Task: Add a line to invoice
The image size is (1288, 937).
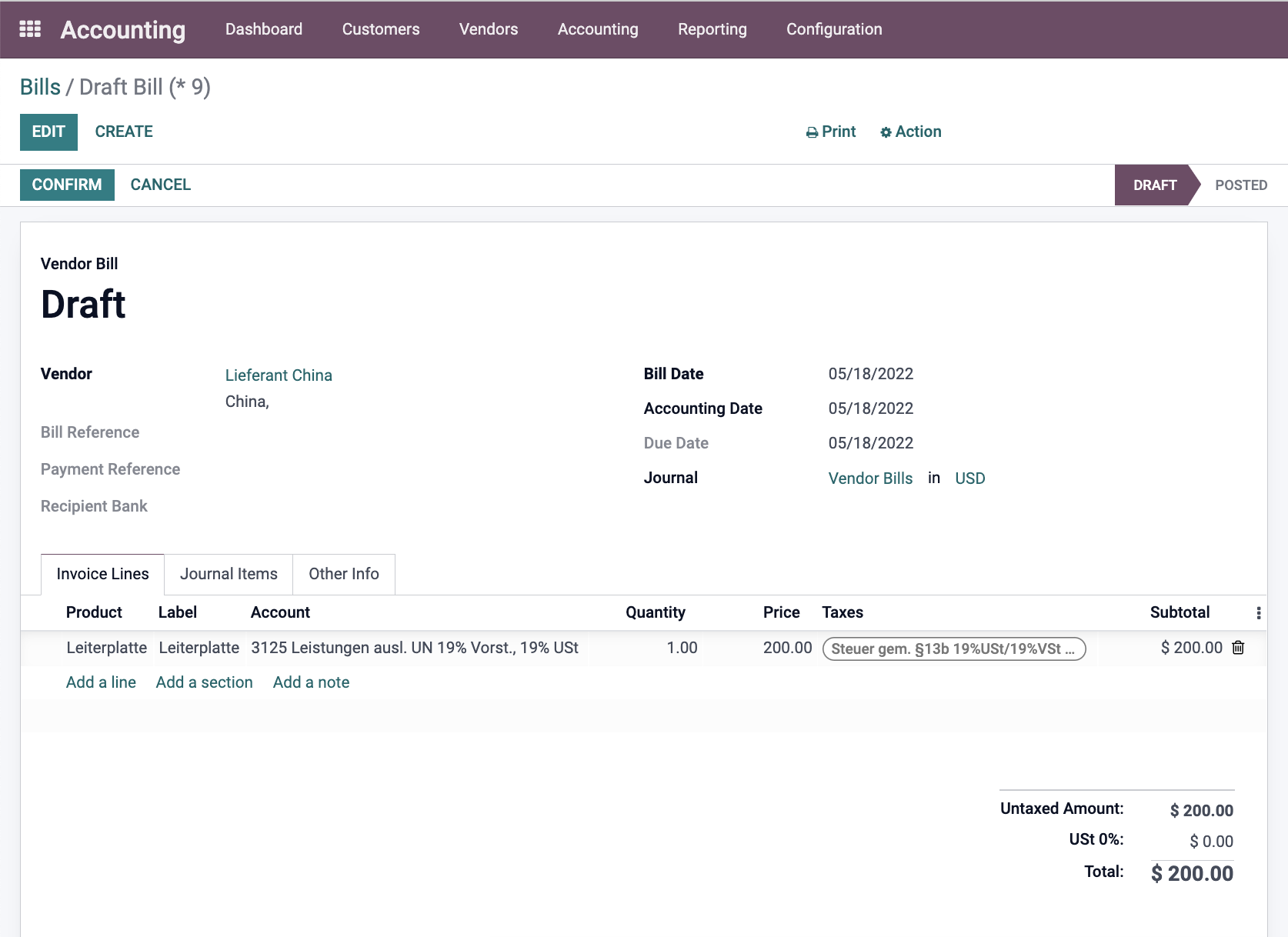Action: [101, 682]
